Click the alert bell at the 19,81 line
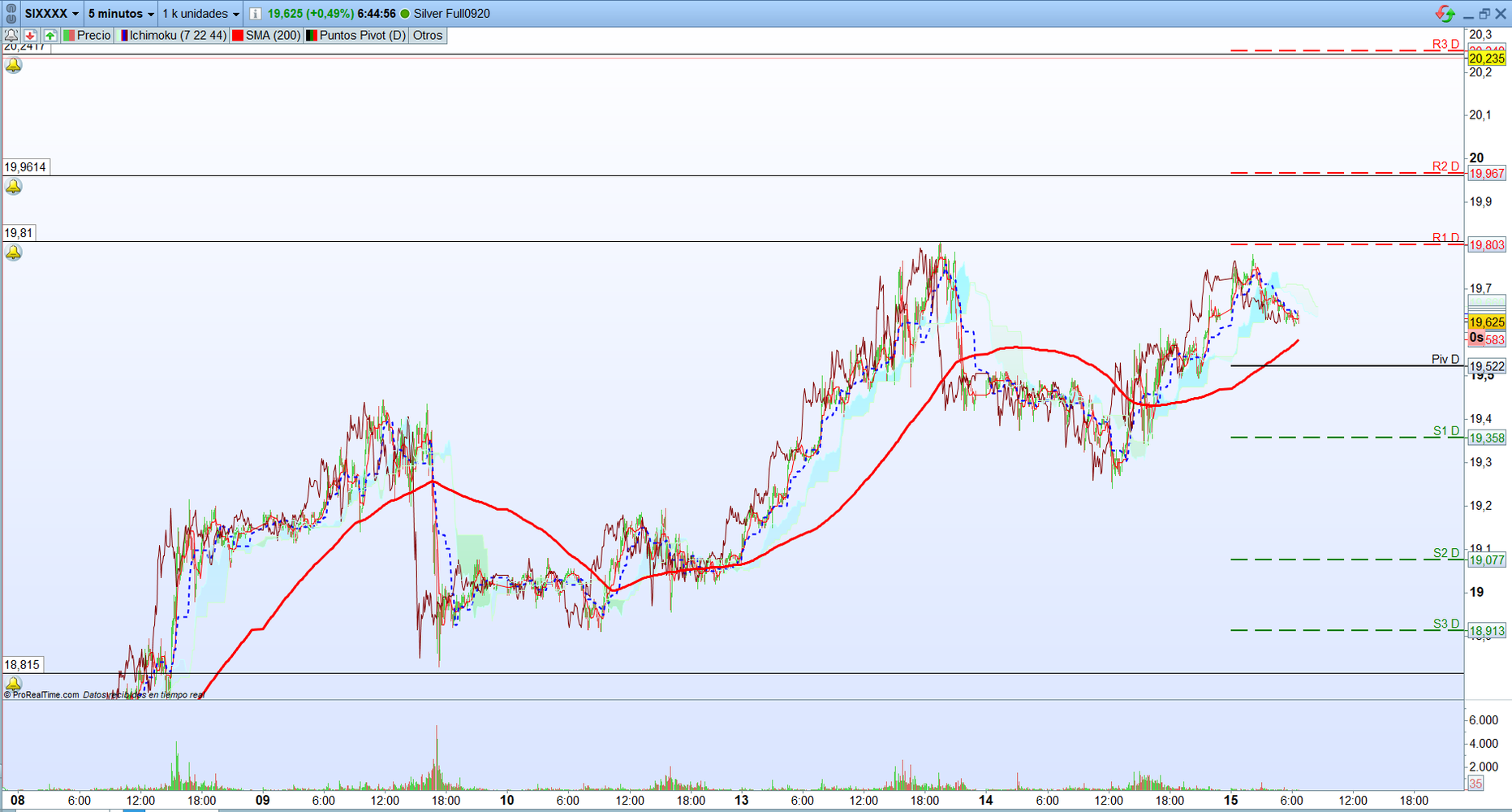 coord(14,253)
